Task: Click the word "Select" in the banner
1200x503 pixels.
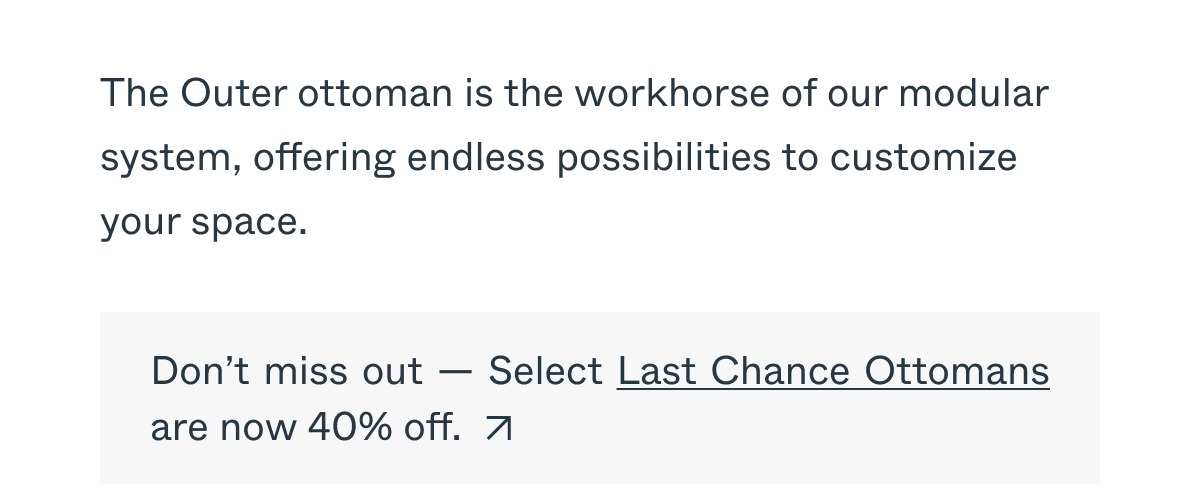Action: click(x=545, y=371)
